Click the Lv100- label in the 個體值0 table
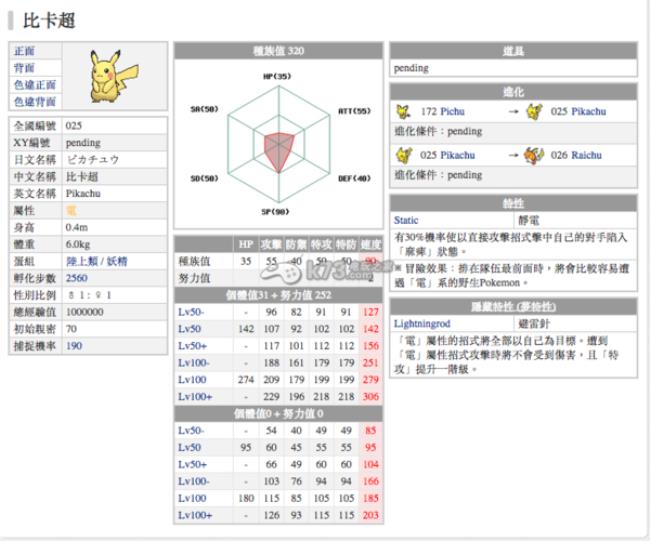Screen dimensions: 650x541 pos(194,481)
